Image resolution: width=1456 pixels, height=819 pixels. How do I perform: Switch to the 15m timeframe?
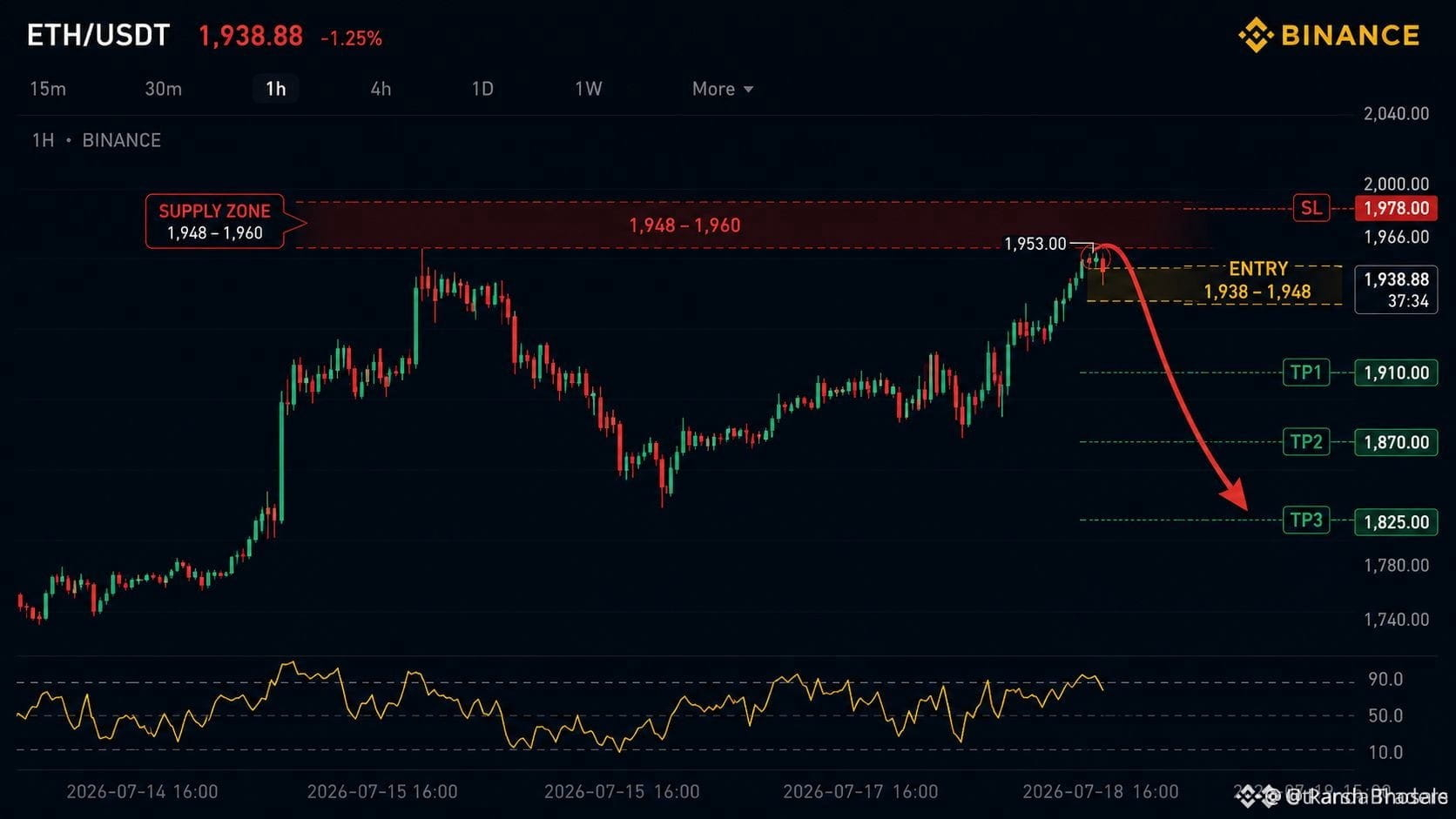(48, 89)
